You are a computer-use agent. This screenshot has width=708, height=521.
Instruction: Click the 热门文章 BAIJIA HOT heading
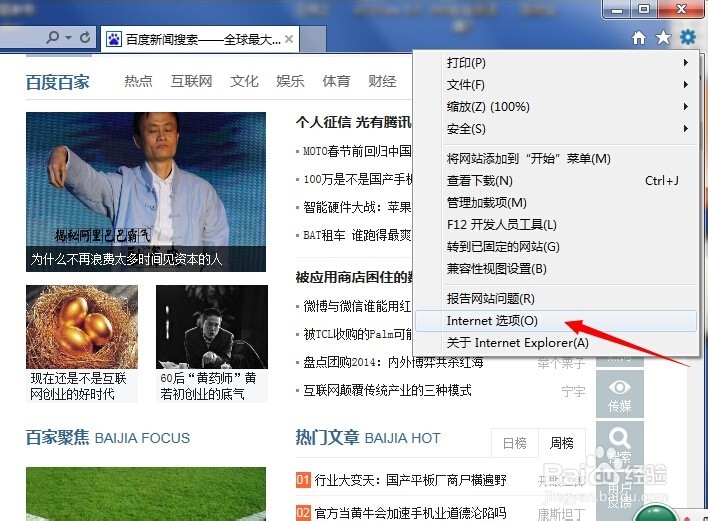click(368, 437)
